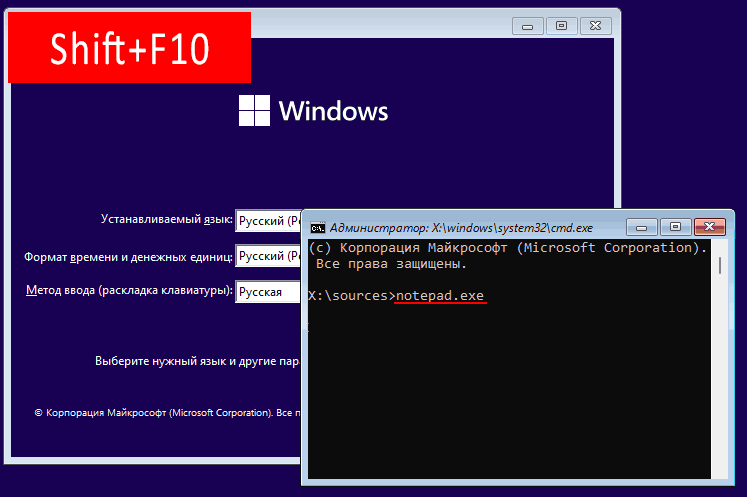Open the installed language dropdown in Setup
This screenshot has width=747, height=497.
(x=268, y=221)
